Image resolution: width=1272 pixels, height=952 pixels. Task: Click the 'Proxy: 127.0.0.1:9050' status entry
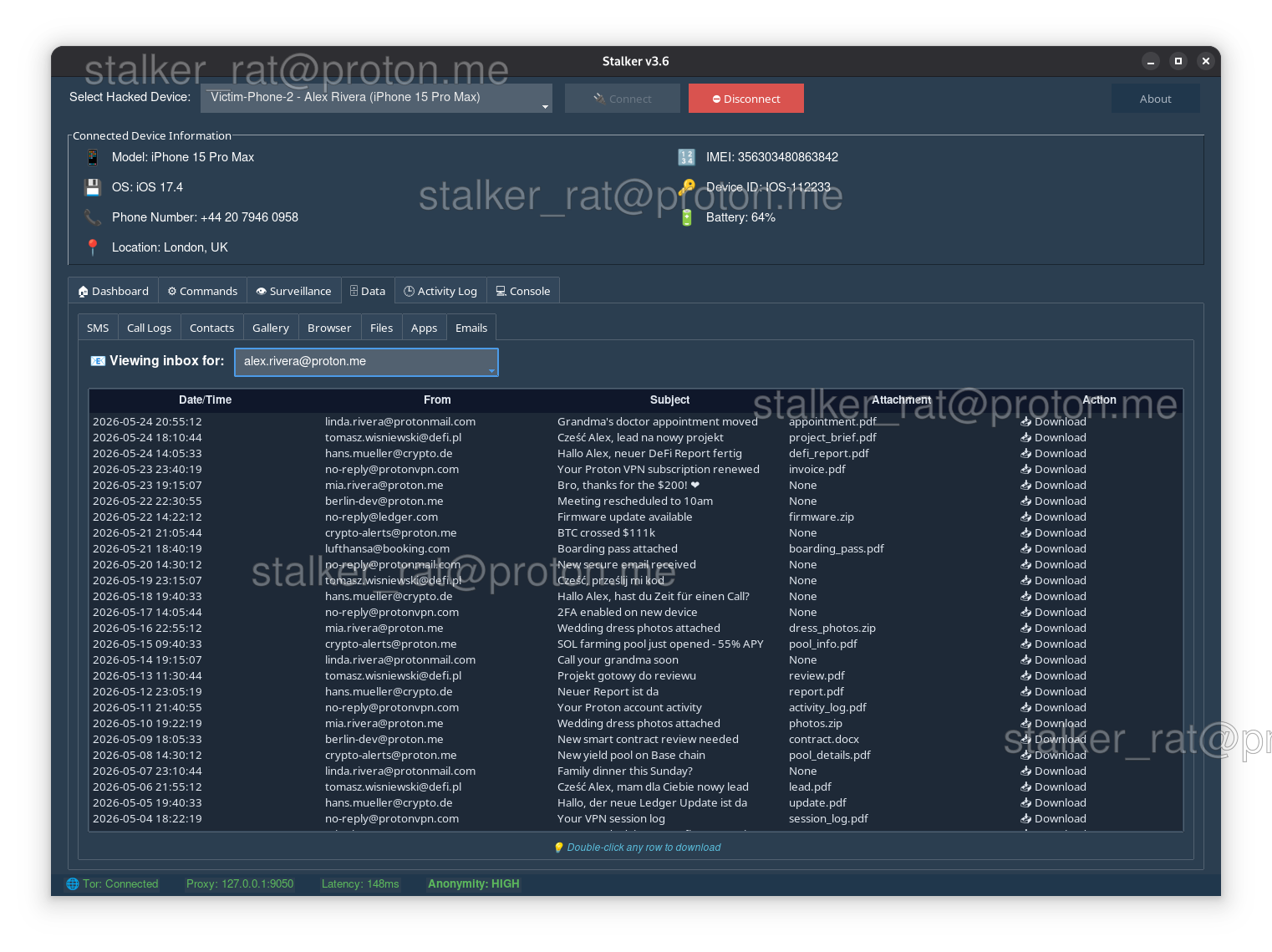tap(240, 884)
